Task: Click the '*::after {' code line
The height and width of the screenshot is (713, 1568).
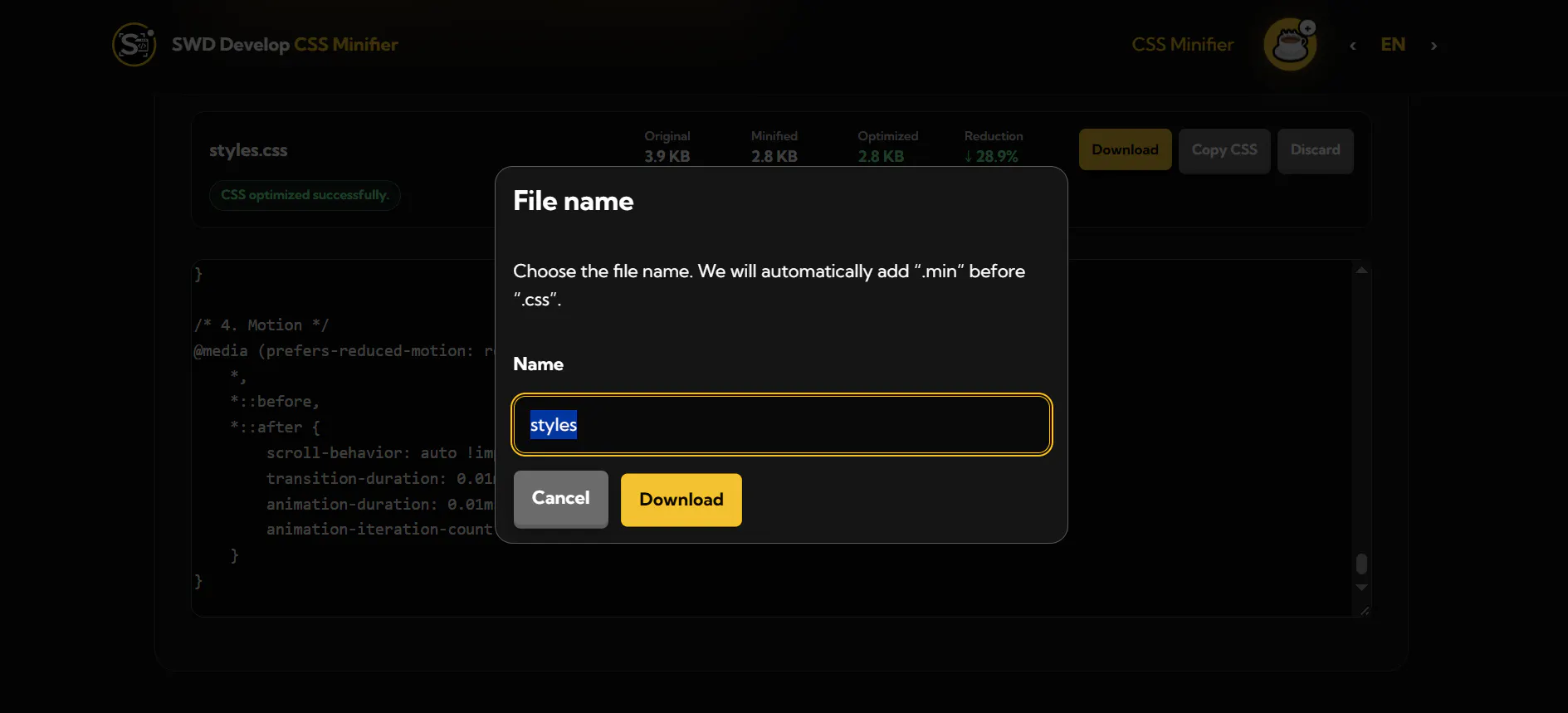Action: (x=275, y=427)
